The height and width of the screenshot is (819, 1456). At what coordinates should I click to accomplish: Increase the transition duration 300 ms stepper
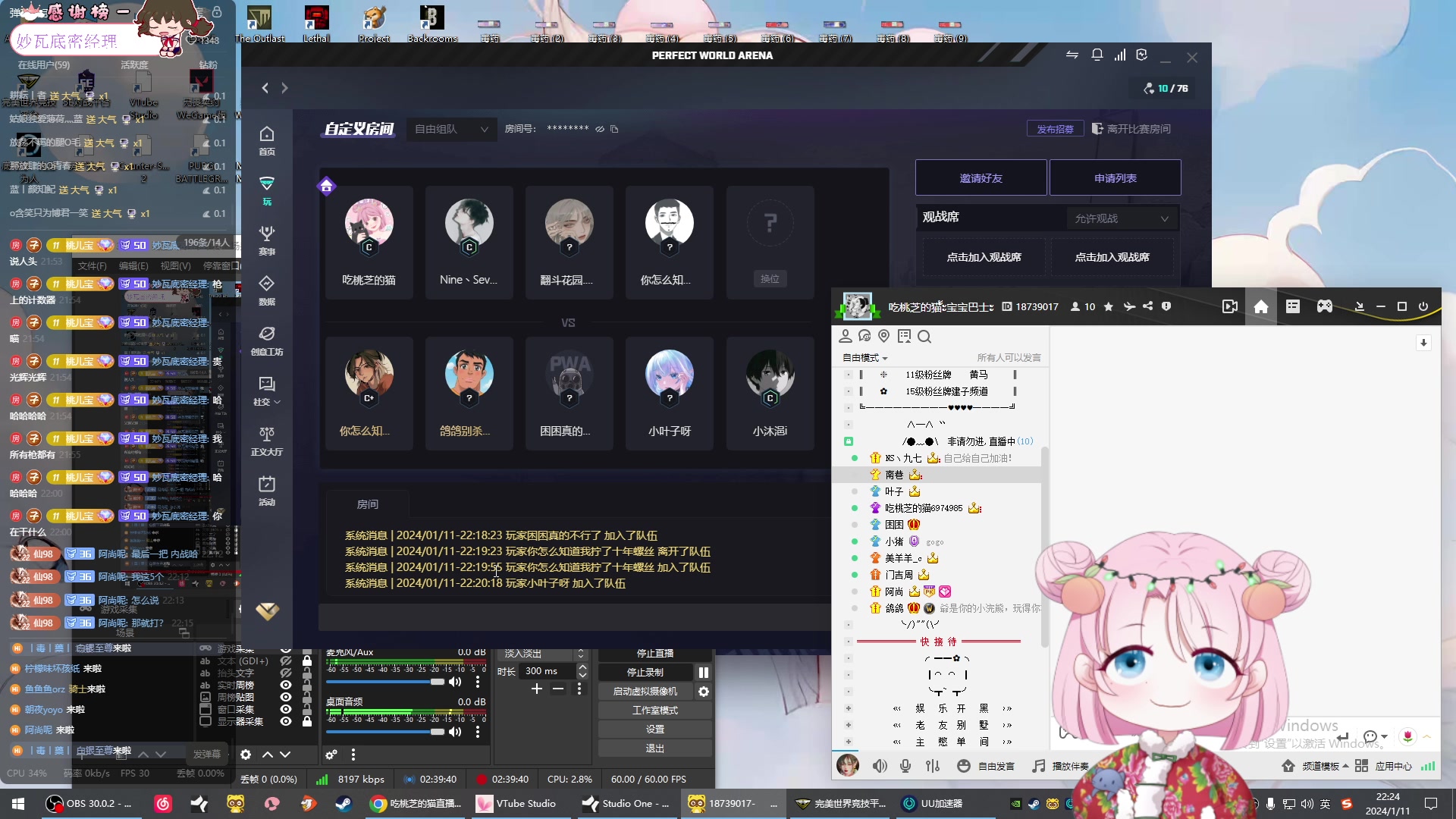tap(582, 667)
